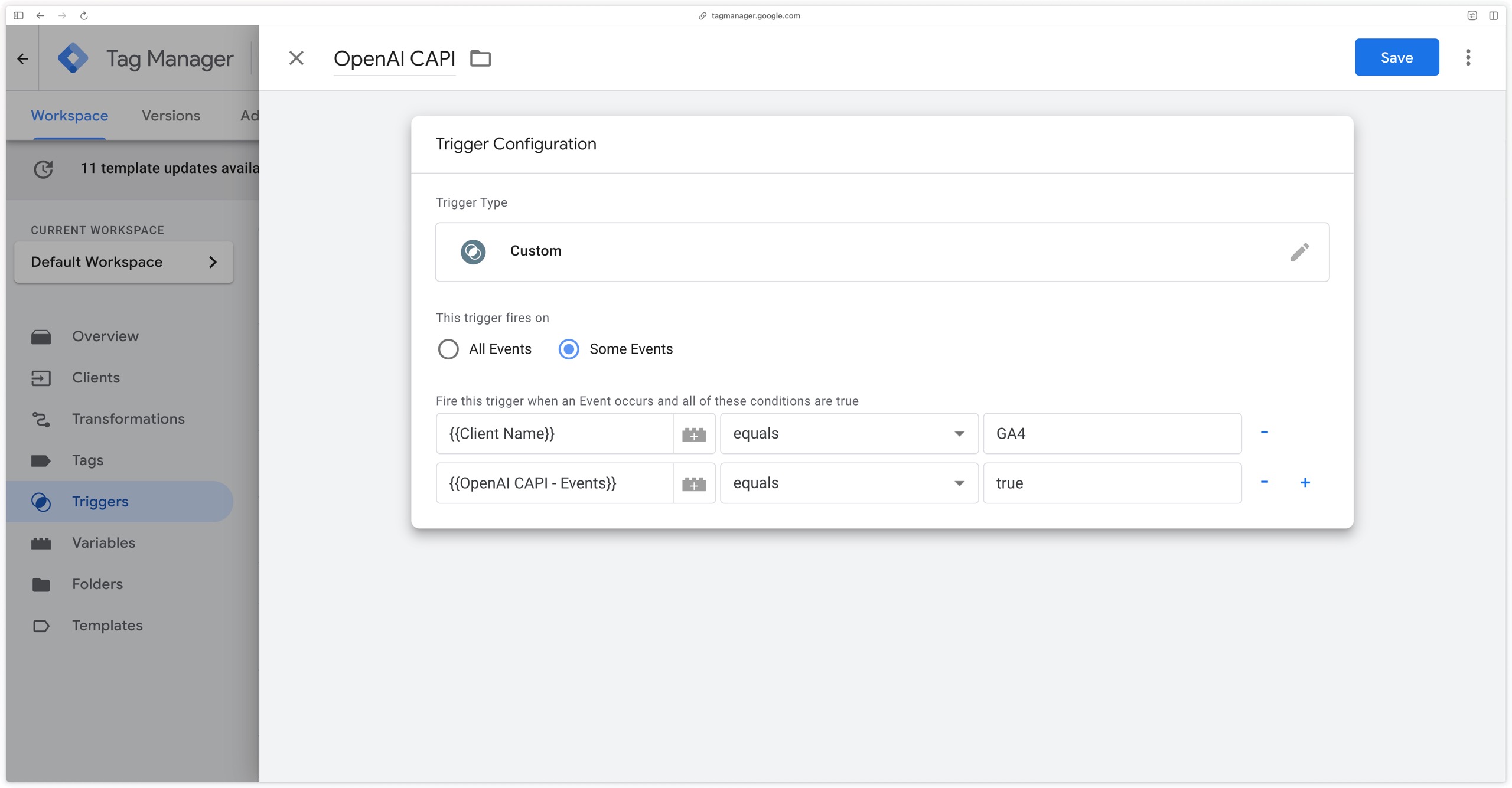Click the browser reader icon at top right
1512x788 pixels.
(x=1472, y=15)
